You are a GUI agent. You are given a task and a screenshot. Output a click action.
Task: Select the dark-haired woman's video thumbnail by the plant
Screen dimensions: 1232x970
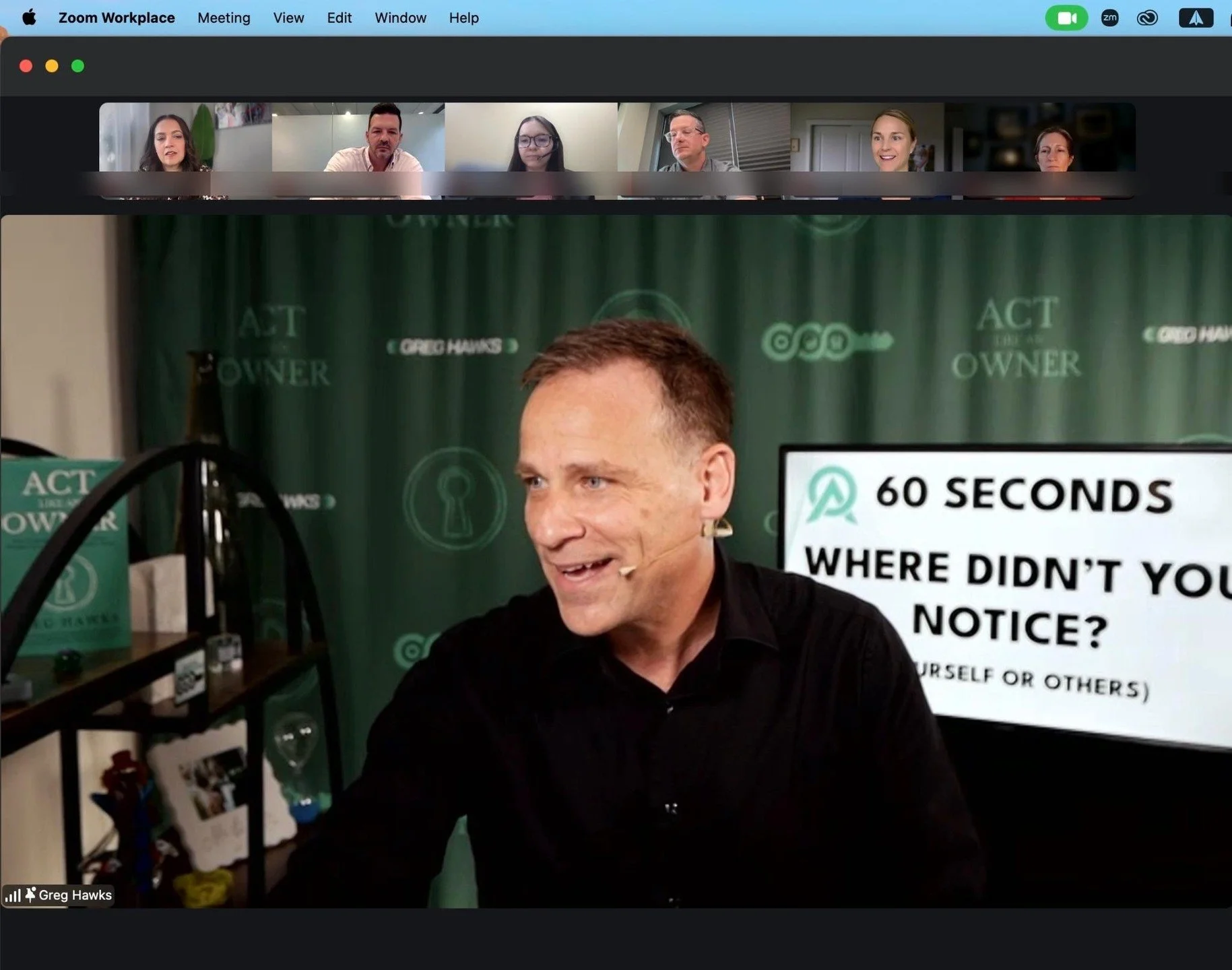(x=185, y=151)
